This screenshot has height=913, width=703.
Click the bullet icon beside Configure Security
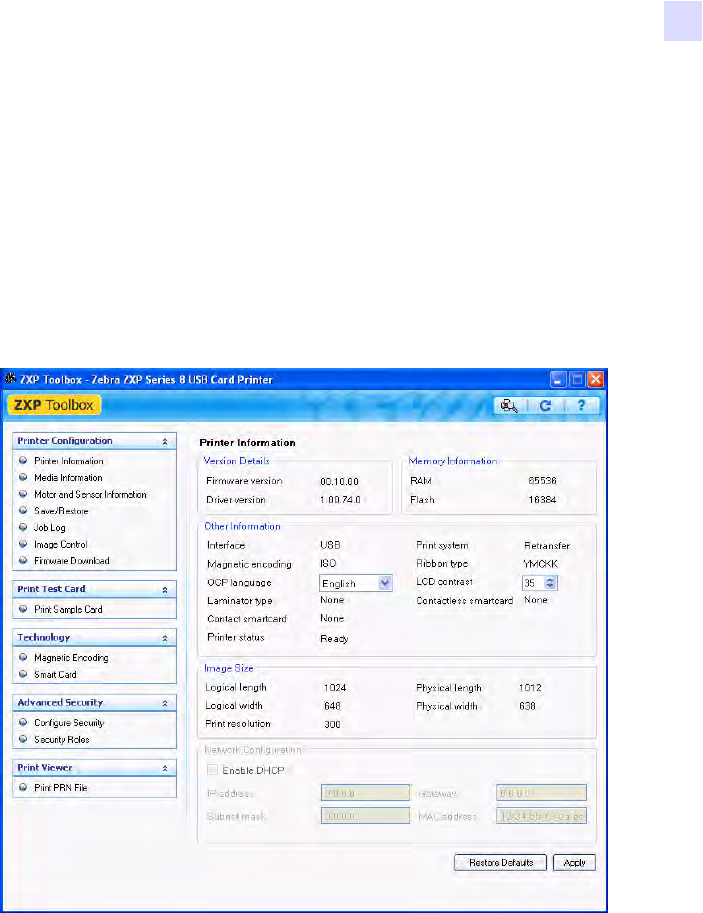click(23, 722)
